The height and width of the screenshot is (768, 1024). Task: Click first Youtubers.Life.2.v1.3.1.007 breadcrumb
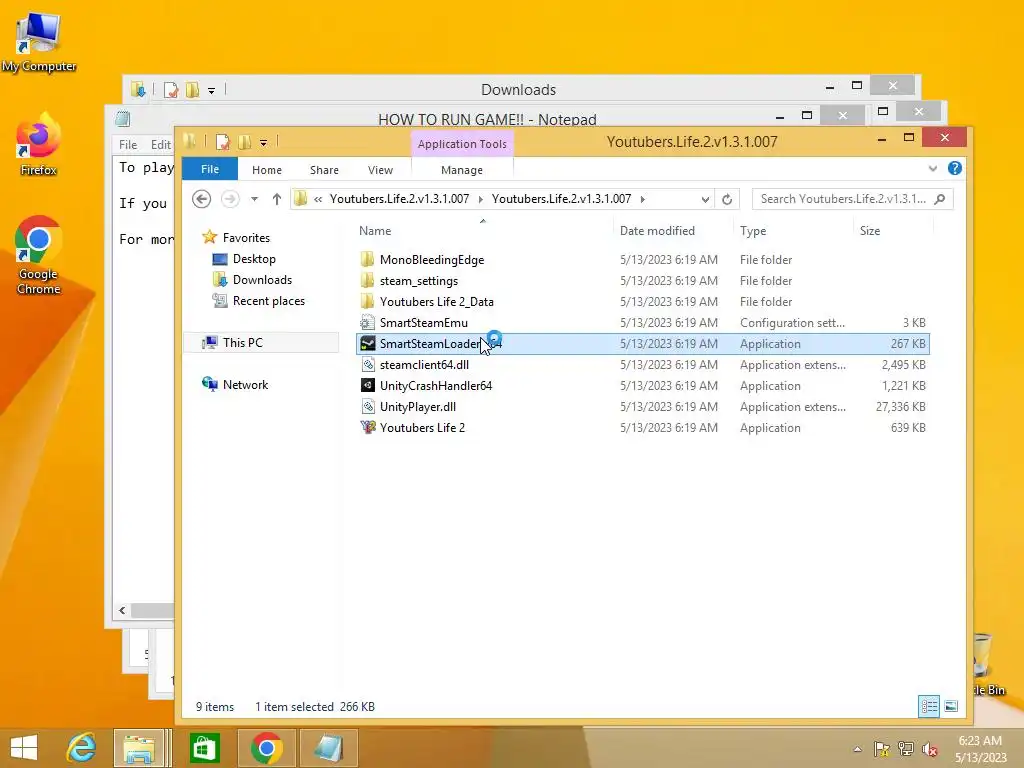click(399, 199)
